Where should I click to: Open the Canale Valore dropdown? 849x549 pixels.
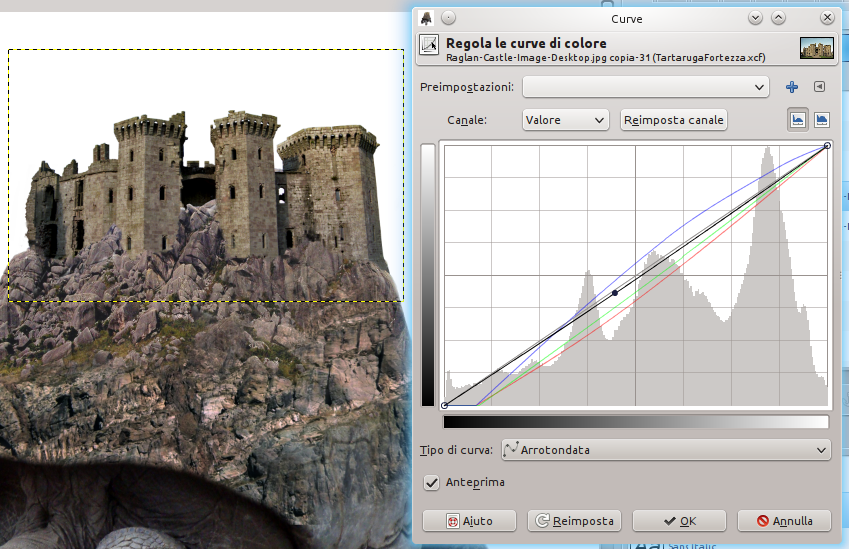pyautogui.click(x=565, y=120)
